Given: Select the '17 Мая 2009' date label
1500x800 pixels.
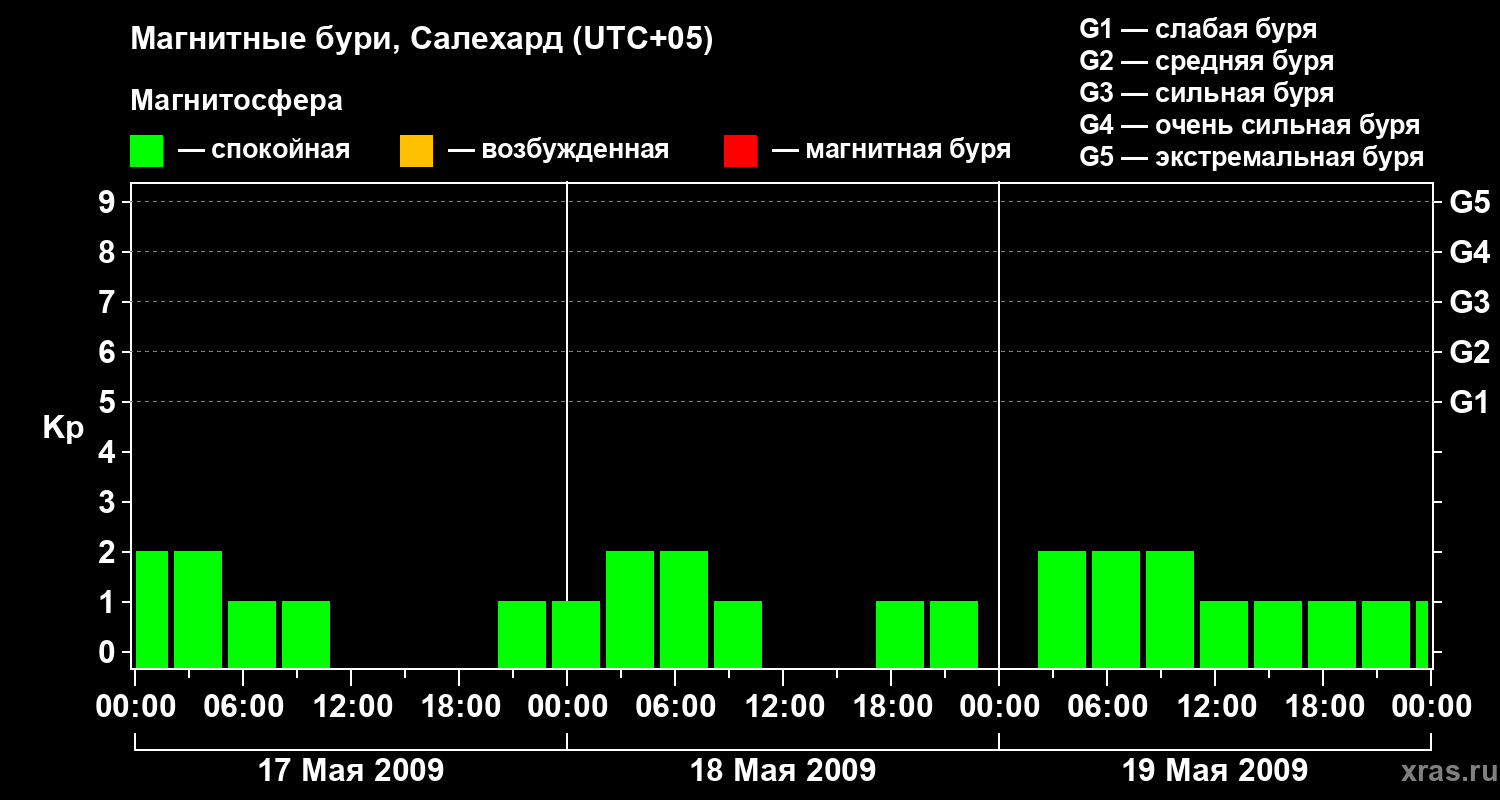Looking at the screenshot, I should [350, 771].
